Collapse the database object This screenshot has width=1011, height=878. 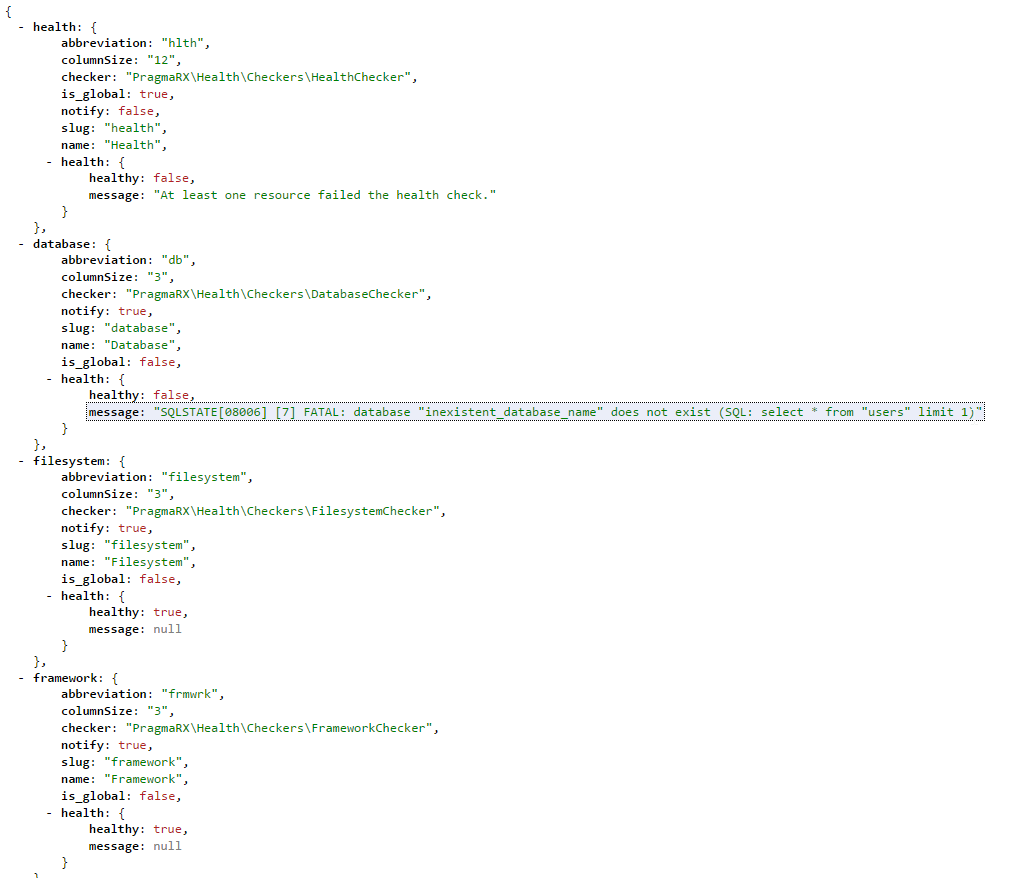(21, 244)
